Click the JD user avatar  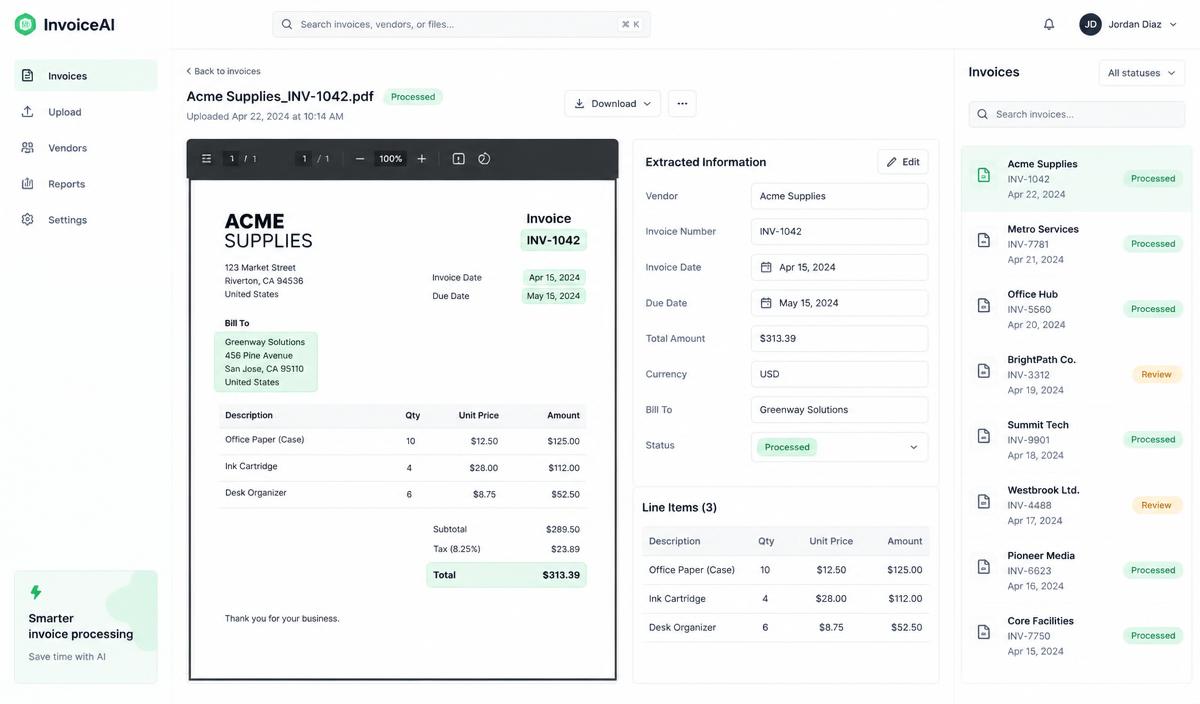(1090, 24)
